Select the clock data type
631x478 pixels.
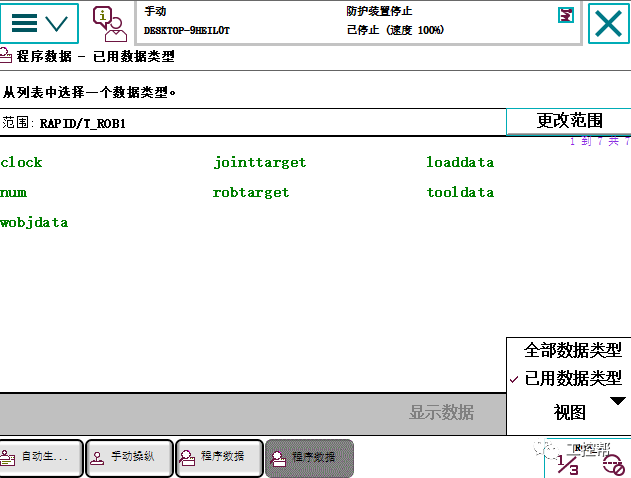click(22, 162)
